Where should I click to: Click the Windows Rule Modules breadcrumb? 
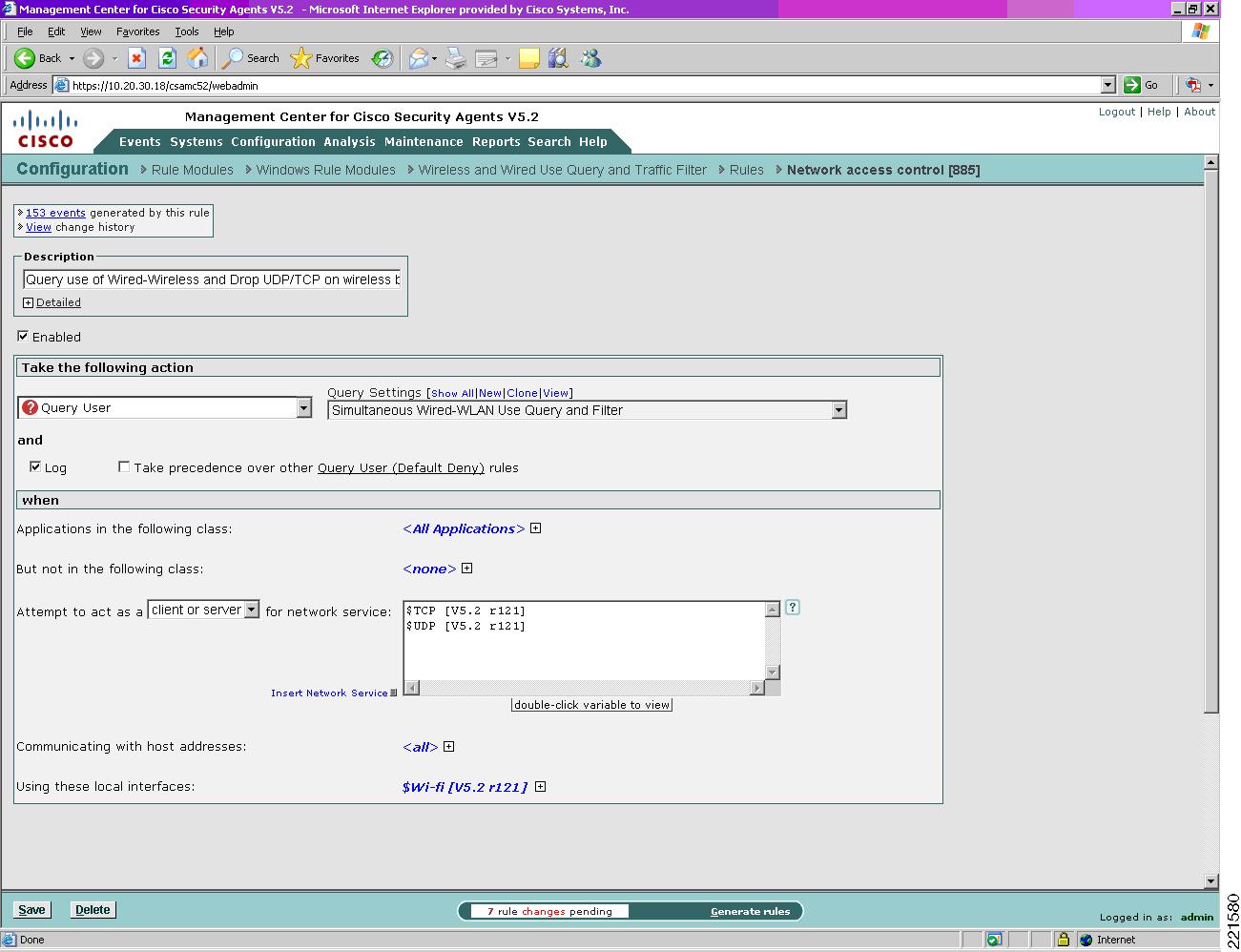[325, 170]
